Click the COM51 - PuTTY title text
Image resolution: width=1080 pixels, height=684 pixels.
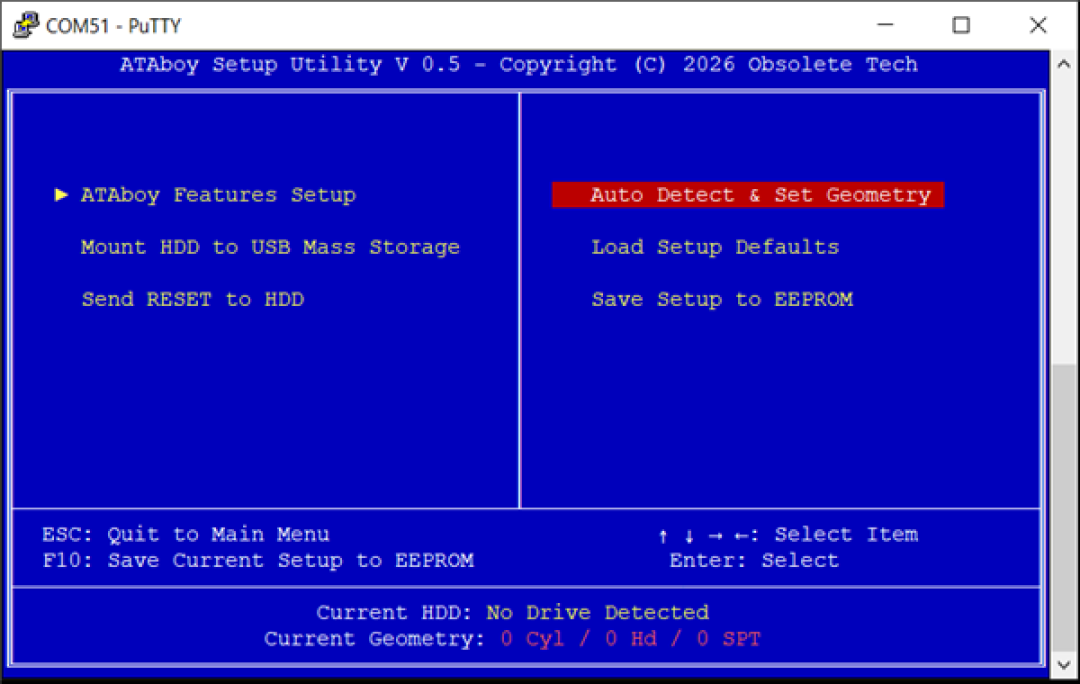click(x=113, y=26)
